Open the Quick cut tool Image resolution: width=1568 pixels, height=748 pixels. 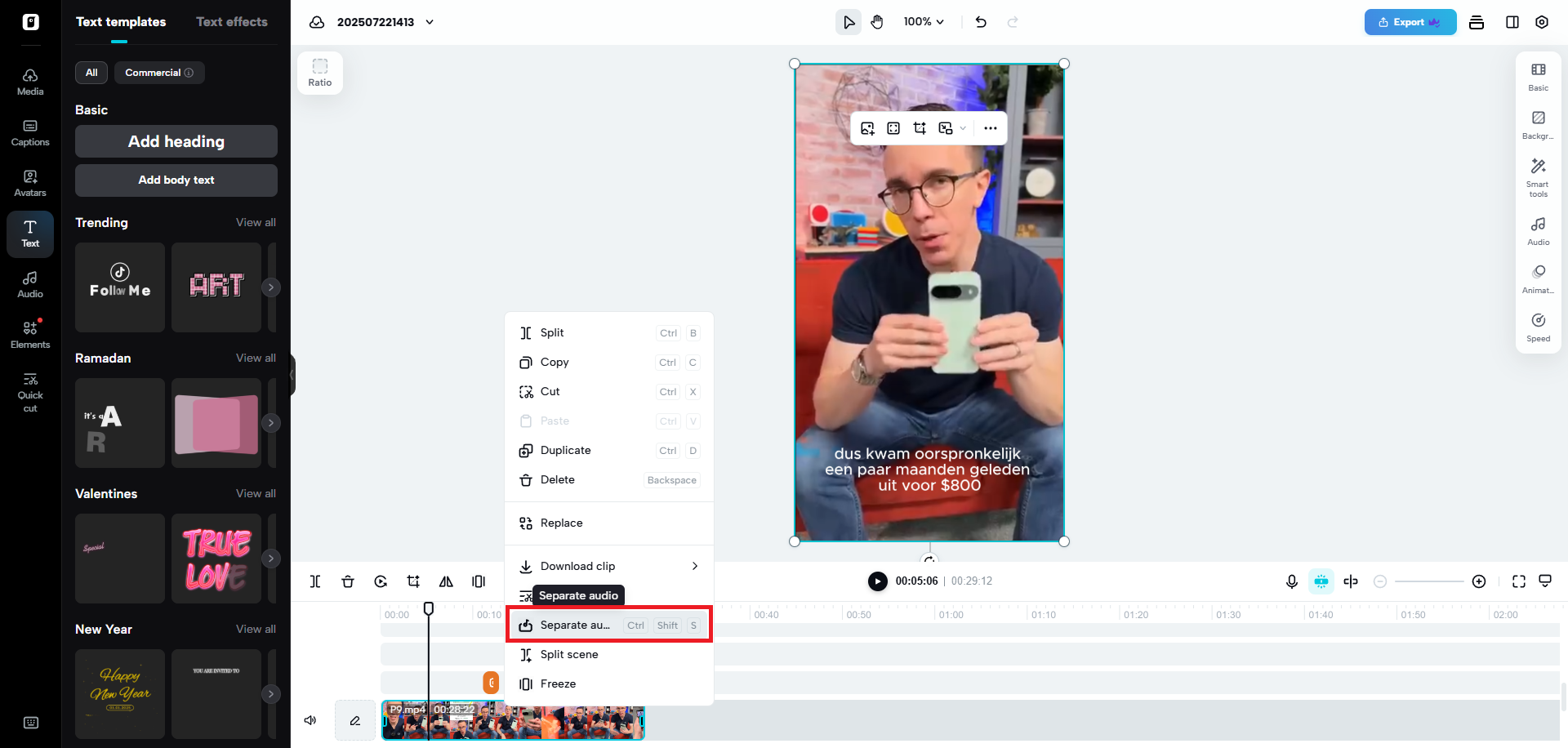[x=30, y=393]
